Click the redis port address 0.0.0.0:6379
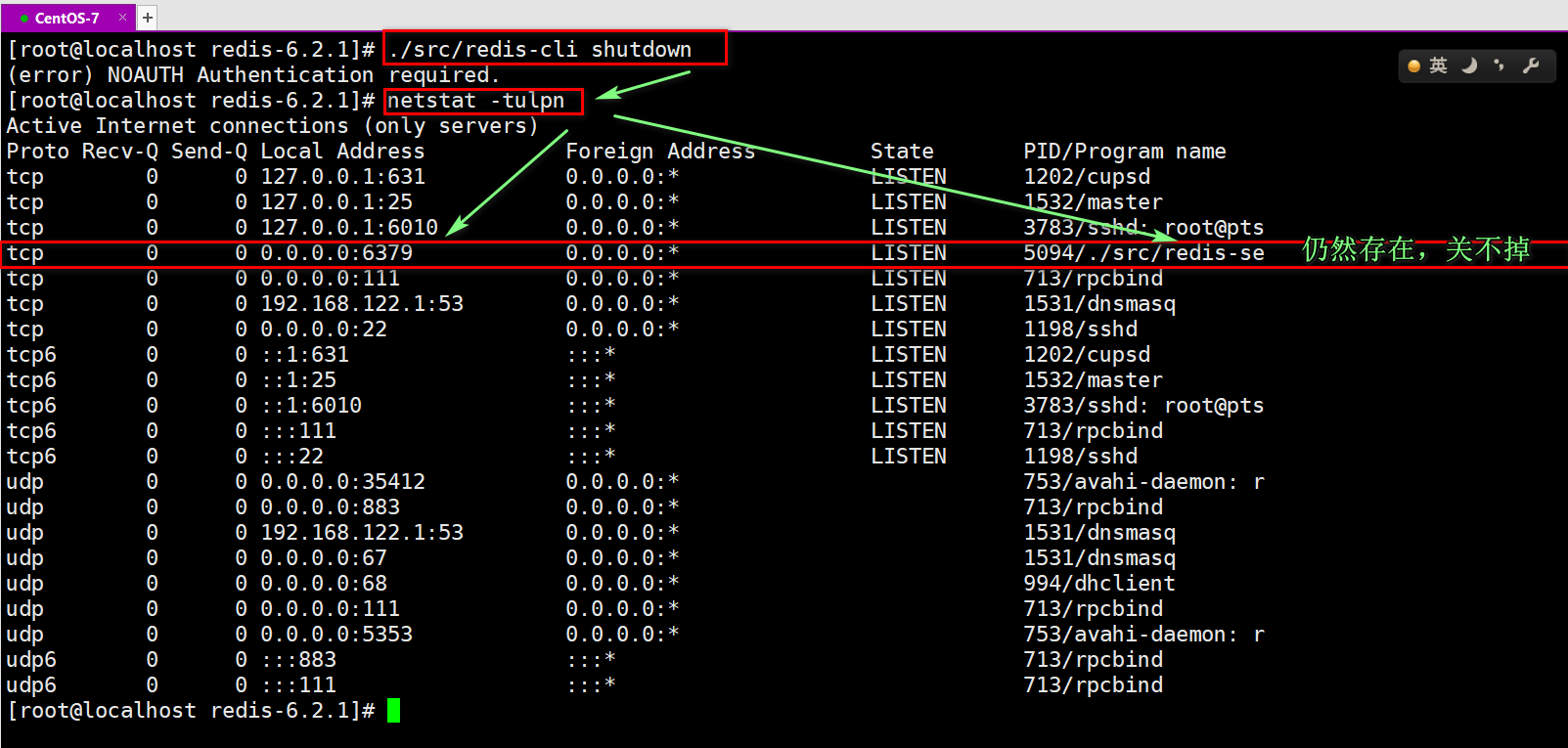This screenshot has height=748, width=1568. pyautogui.click(x=336, y=252)
